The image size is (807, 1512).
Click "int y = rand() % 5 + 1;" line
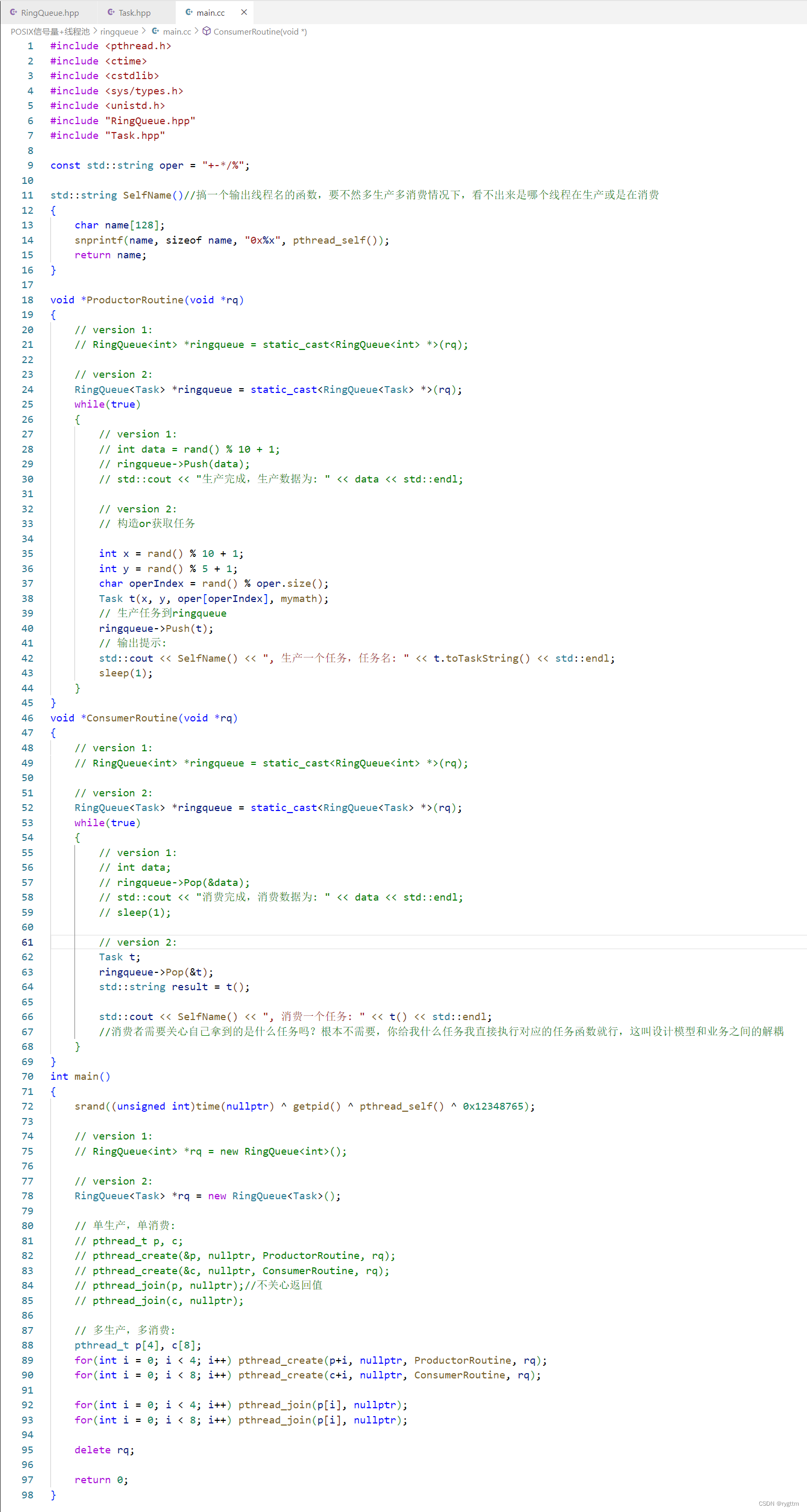point(169,569)
